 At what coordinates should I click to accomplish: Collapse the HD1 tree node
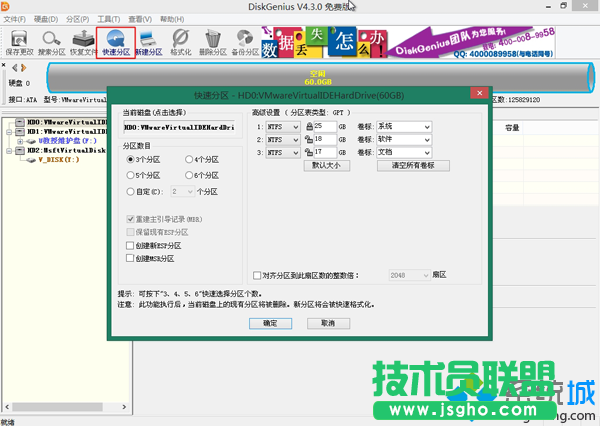click(9, 132)
